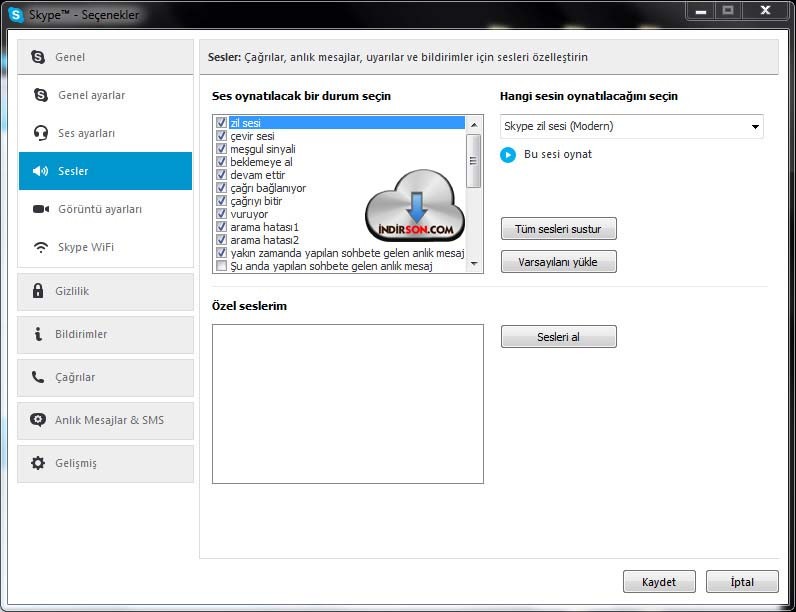Screen dimensions: 796x612
Task: Click 'Tüm sesleri sustur' button
Action: [x=558, y=229]
